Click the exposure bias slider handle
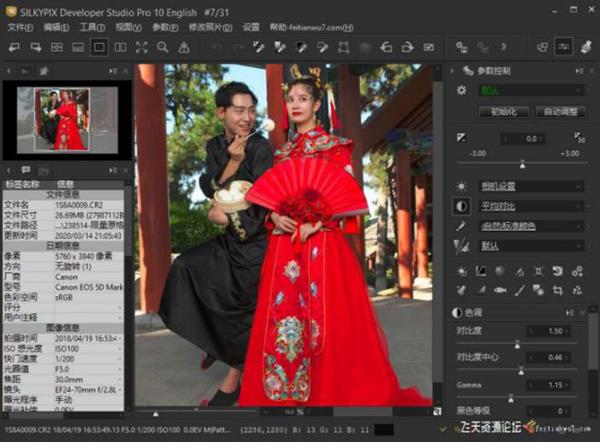Viewport: 600px width, 442px height. (x=522, y=164)
